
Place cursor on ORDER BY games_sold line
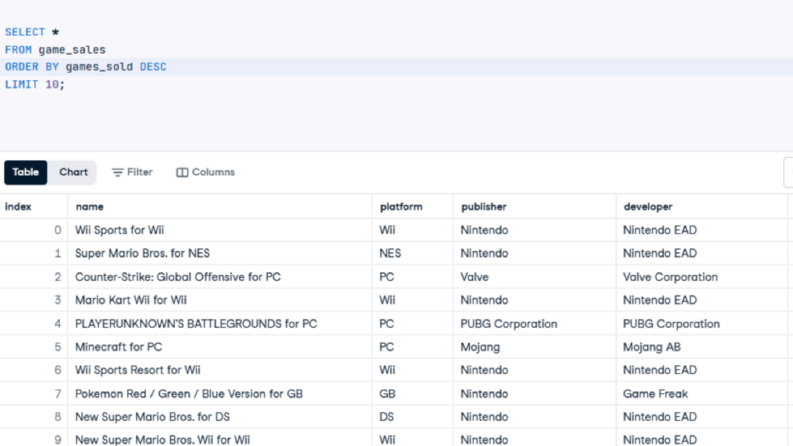click(86, 67)
